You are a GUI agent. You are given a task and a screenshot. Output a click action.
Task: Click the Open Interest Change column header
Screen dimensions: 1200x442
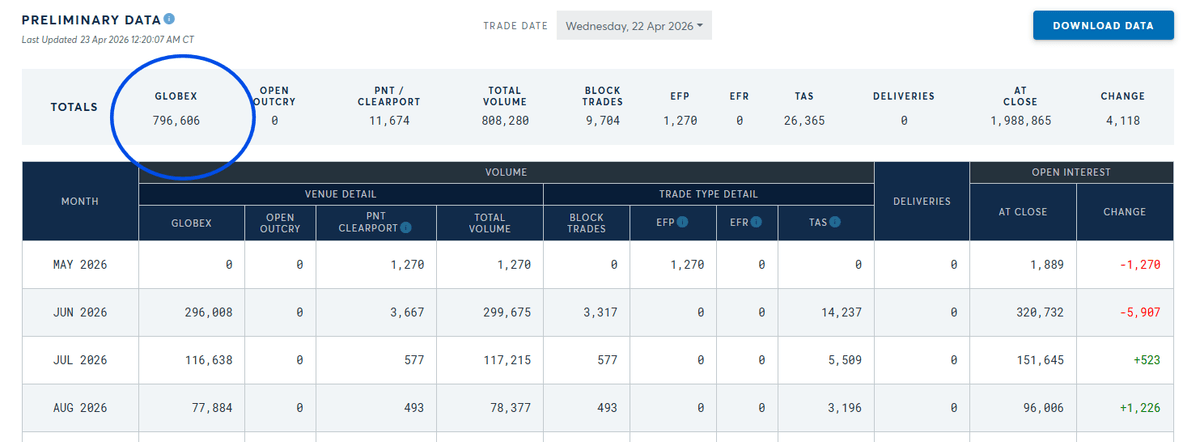pos(1124,212)
